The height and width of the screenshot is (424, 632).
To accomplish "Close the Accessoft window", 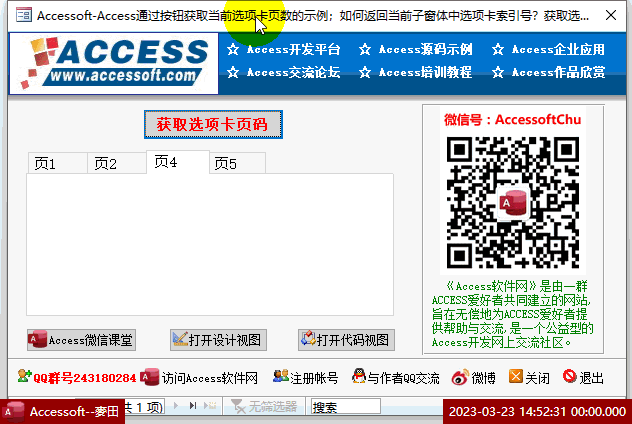I will (x=611, y=15).
